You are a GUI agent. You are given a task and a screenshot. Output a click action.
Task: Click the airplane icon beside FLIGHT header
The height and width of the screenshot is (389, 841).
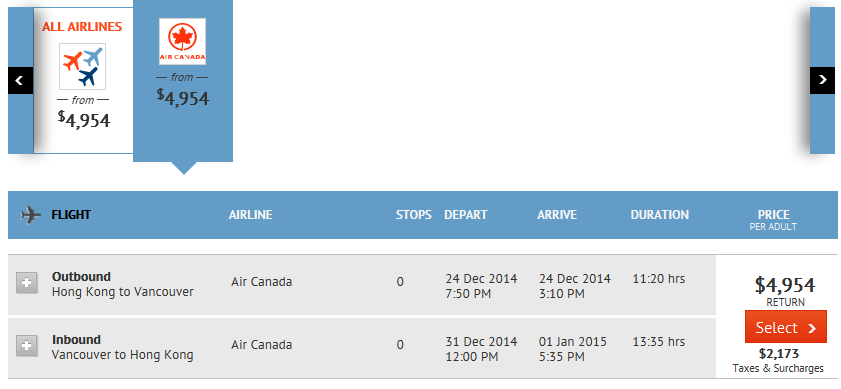pos(31,215)
